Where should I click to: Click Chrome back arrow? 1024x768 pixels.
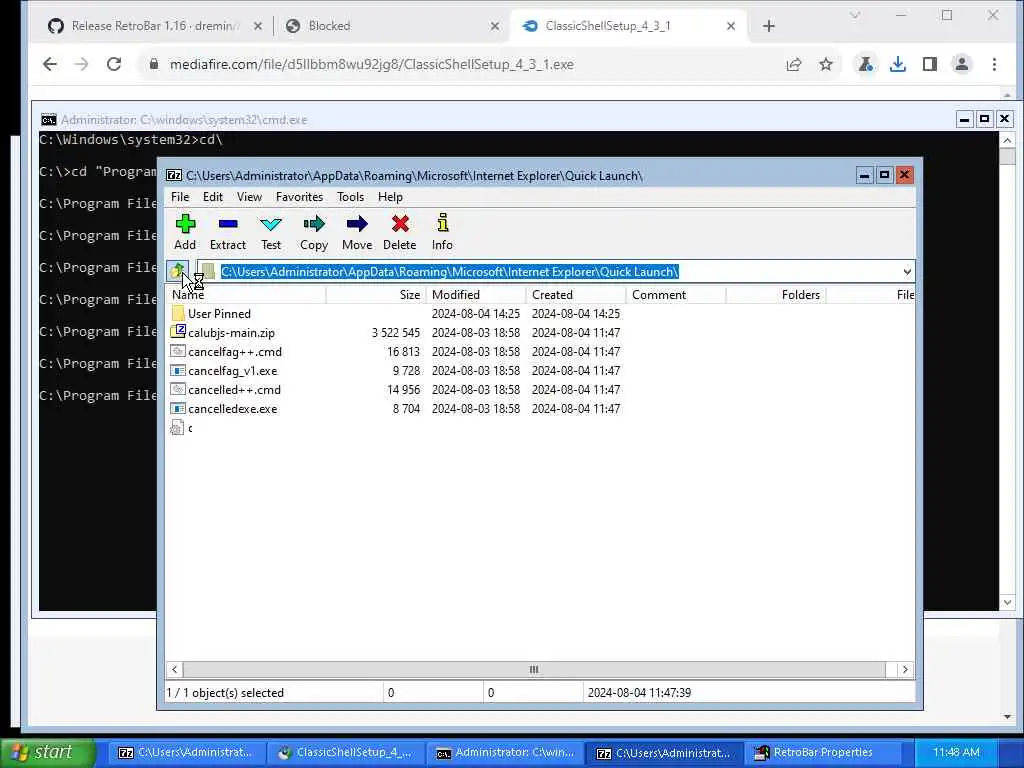point(50,64)
